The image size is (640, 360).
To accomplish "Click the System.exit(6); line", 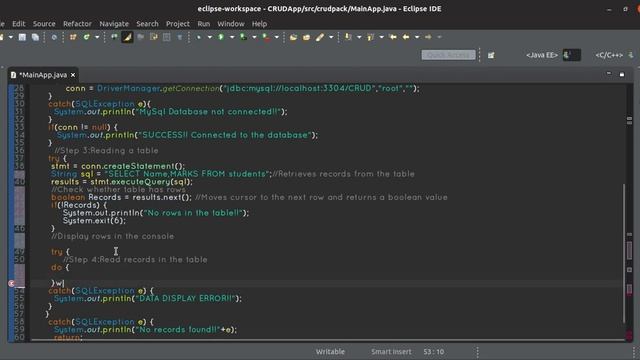I will 94,221.
